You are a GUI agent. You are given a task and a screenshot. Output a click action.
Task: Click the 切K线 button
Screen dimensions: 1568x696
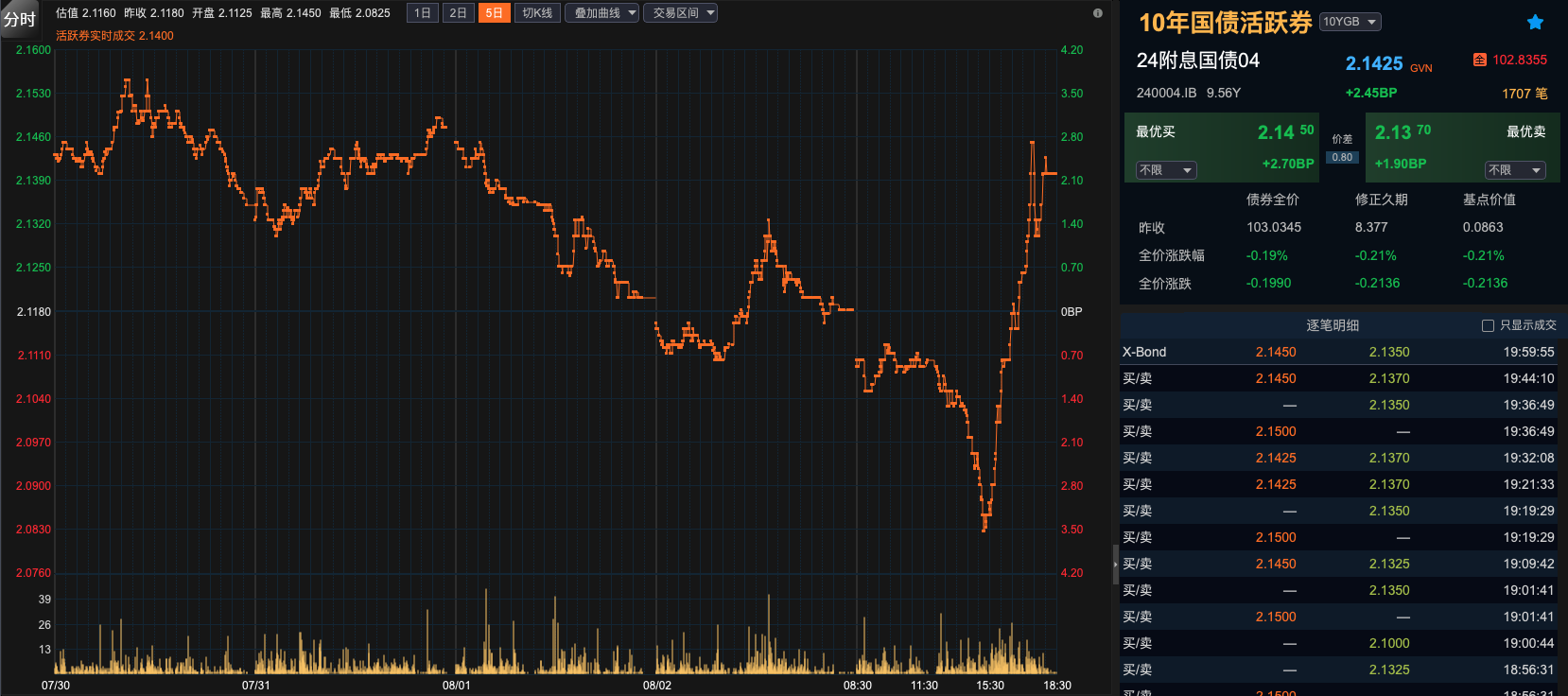537,13
